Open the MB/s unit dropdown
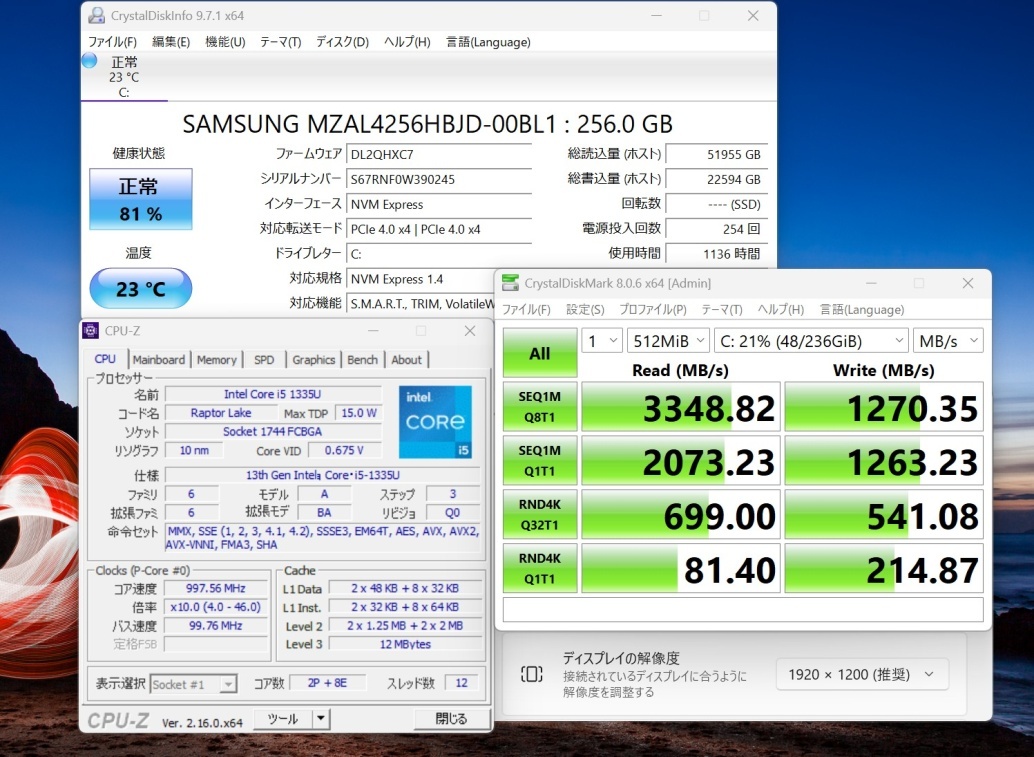 point(948,341)
